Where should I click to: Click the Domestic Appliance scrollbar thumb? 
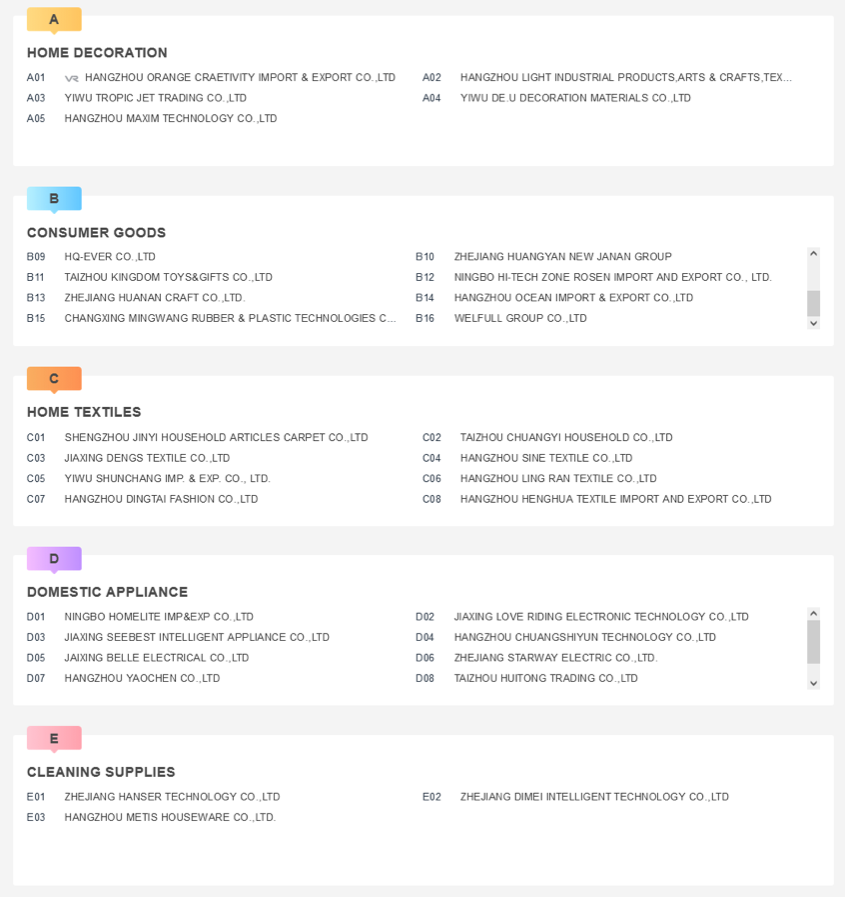[814, 642]
